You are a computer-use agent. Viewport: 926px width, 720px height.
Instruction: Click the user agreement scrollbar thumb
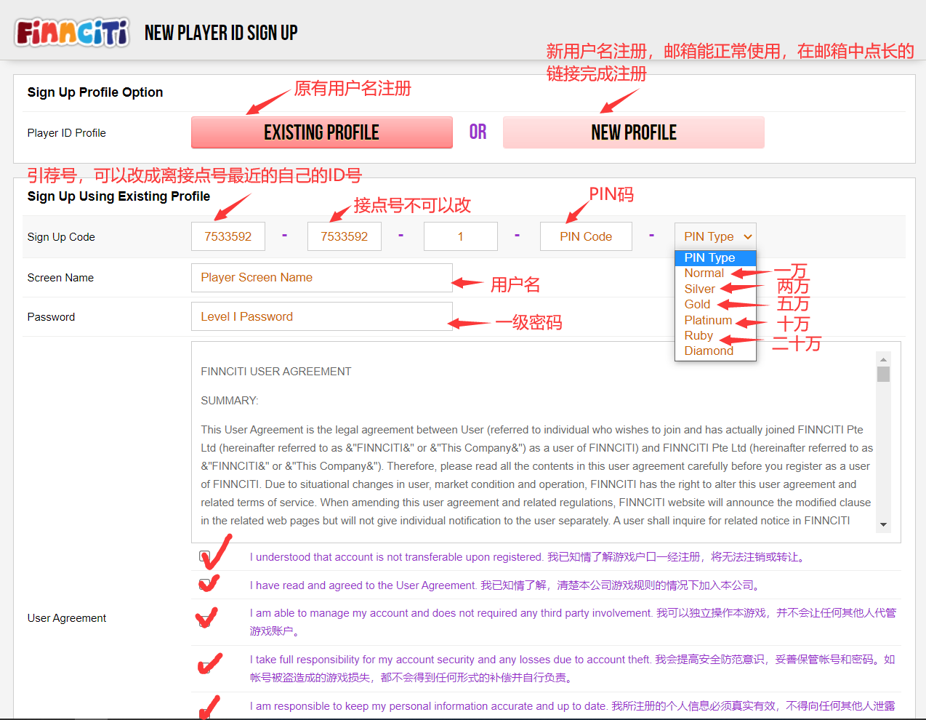(883, 374)
